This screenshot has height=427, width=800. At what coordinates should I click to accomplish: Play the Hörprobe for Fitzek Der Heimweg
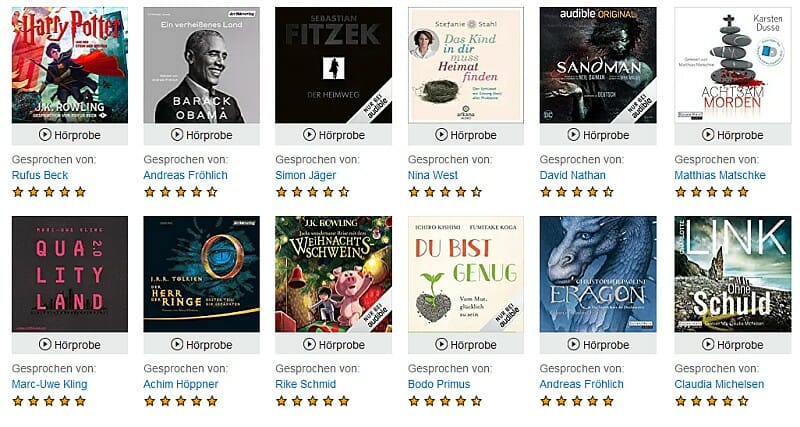pos(334,135)
